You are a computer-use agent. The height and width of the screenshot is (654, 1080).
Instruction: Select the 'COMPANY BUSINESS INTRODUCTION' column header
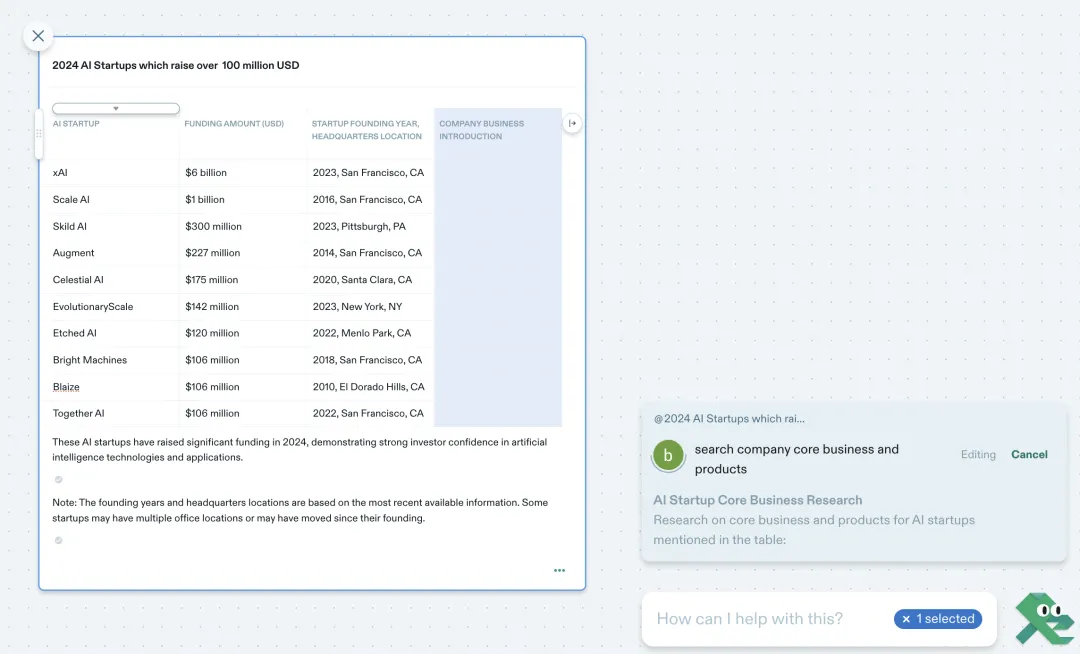point(481,130)
